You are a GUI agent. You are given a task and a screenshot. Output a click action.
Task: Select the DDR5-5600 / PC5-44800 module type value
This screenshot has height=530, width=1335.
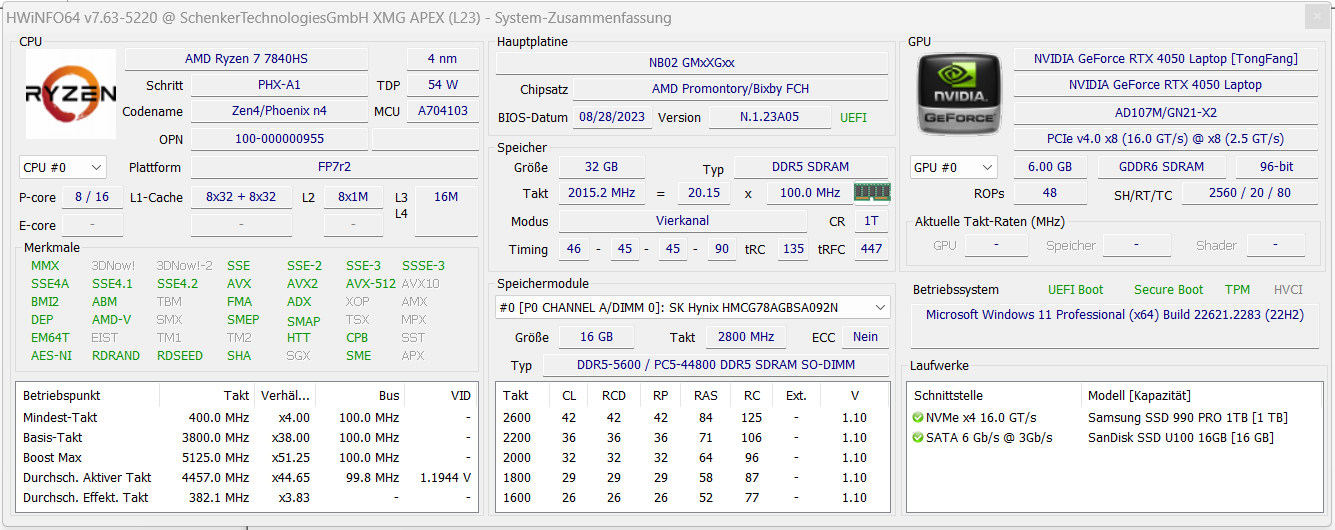click(x=716, y=365)
